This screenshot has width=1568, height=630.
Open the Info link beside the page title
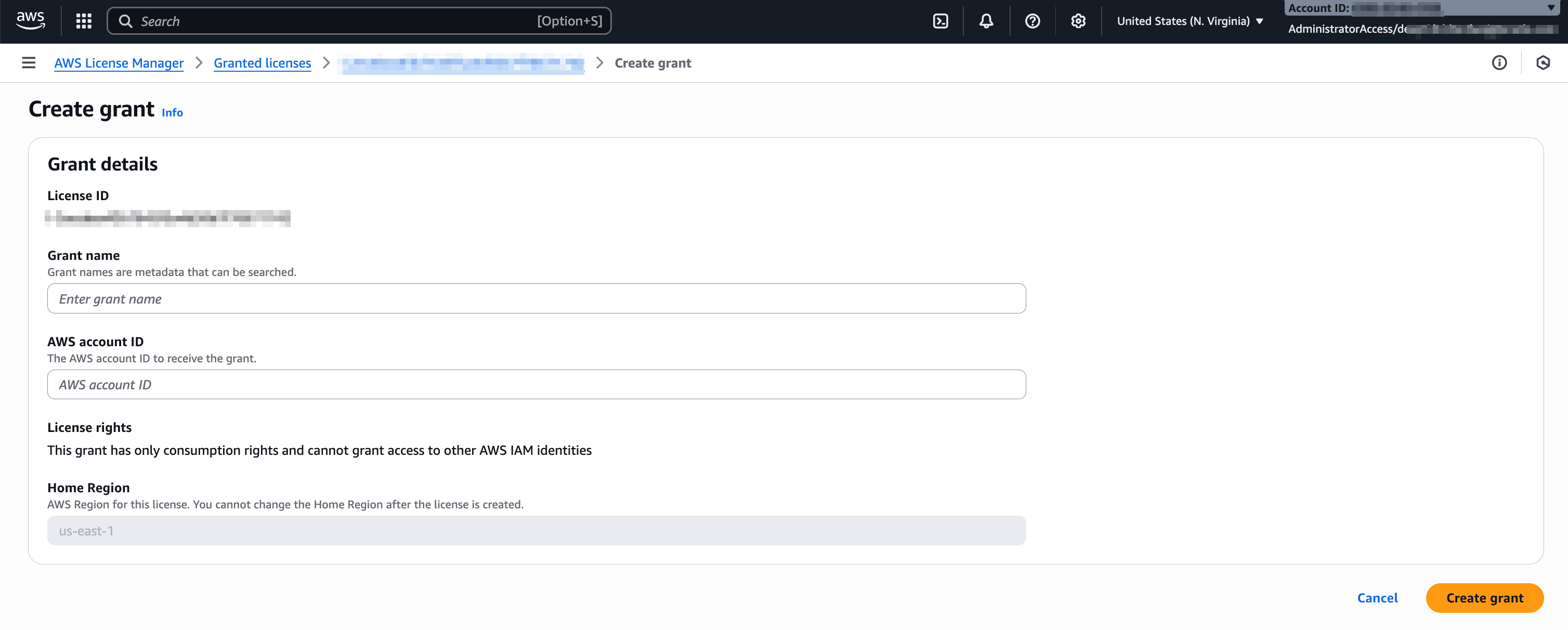(172, 112)
